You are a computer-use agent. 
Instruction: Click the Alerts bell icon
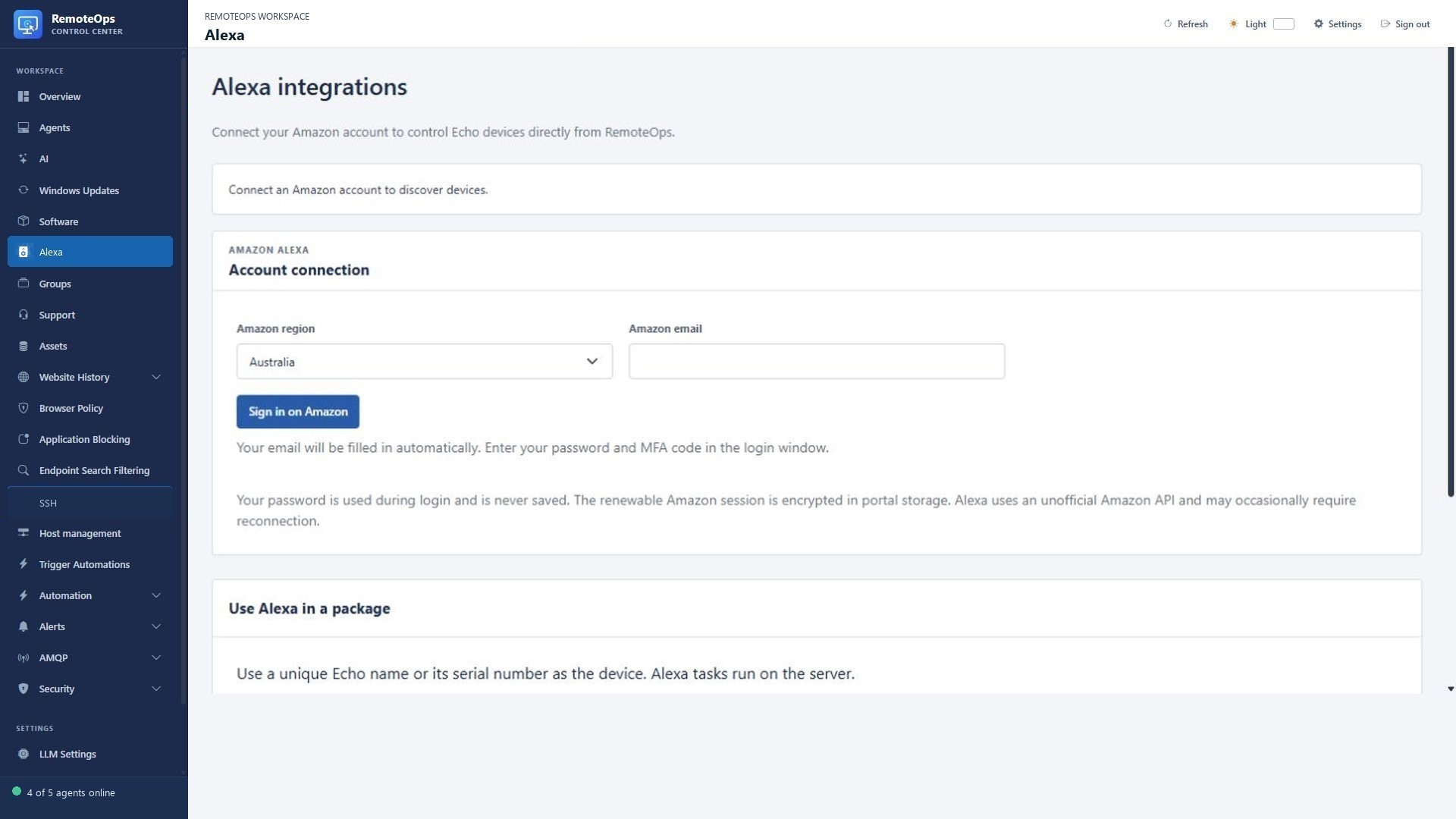[x=24, y=626]
